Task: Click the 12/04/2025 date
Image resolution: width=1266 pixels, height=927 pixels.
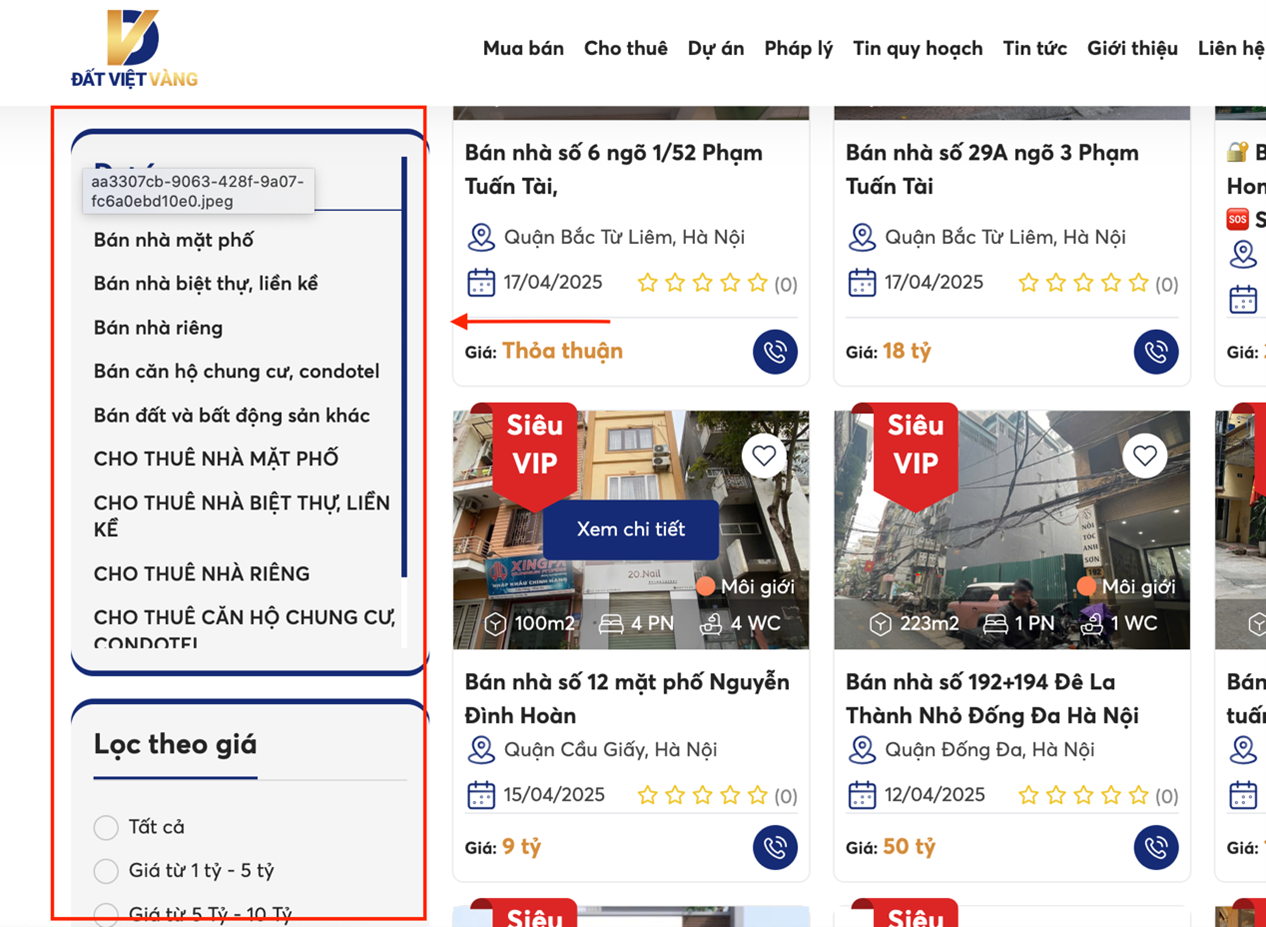Action: pyautogui.click(x=935, y=795)
